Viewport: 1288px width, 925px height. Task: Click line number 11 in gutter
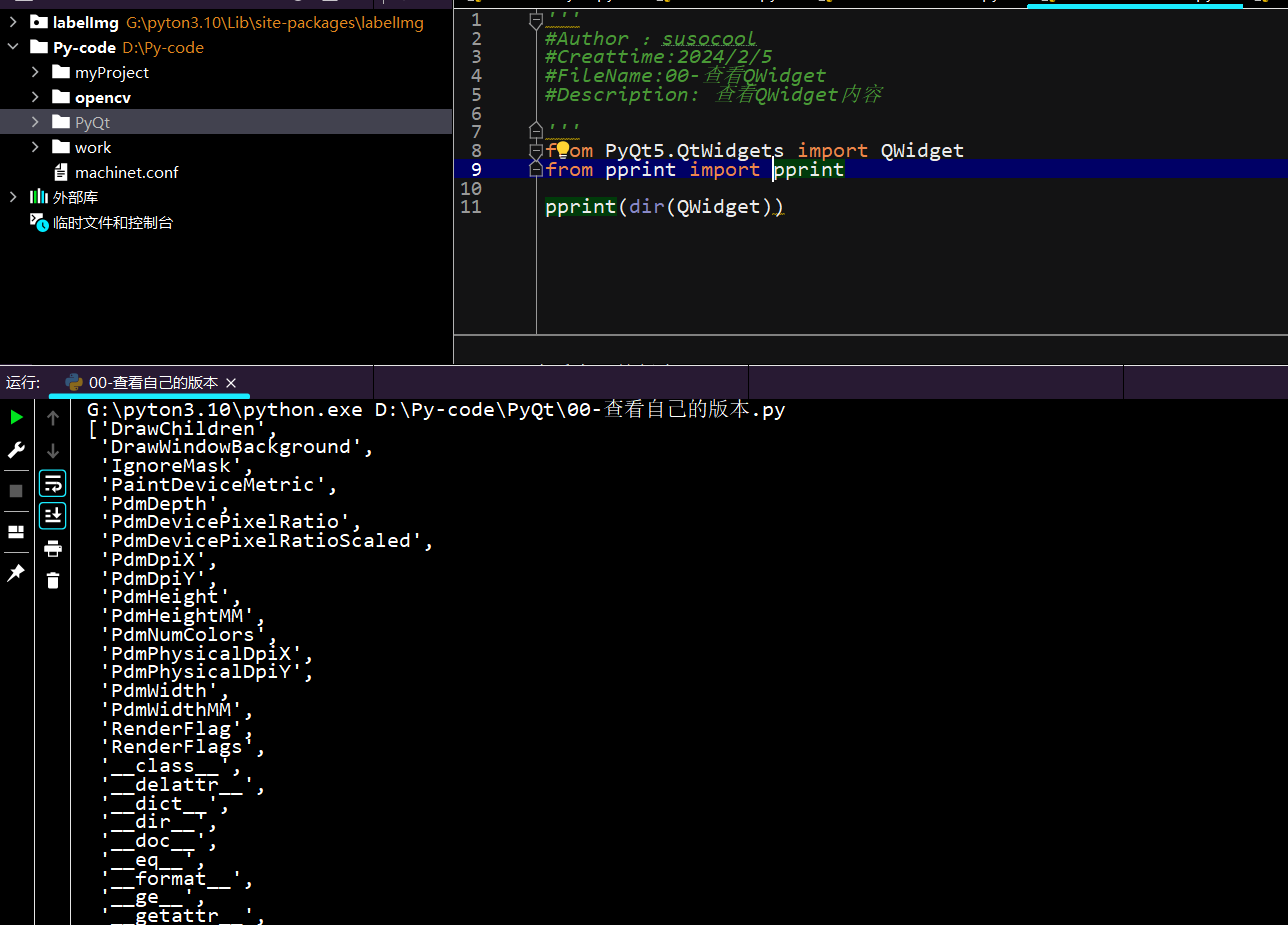click(x=471, y=207)
